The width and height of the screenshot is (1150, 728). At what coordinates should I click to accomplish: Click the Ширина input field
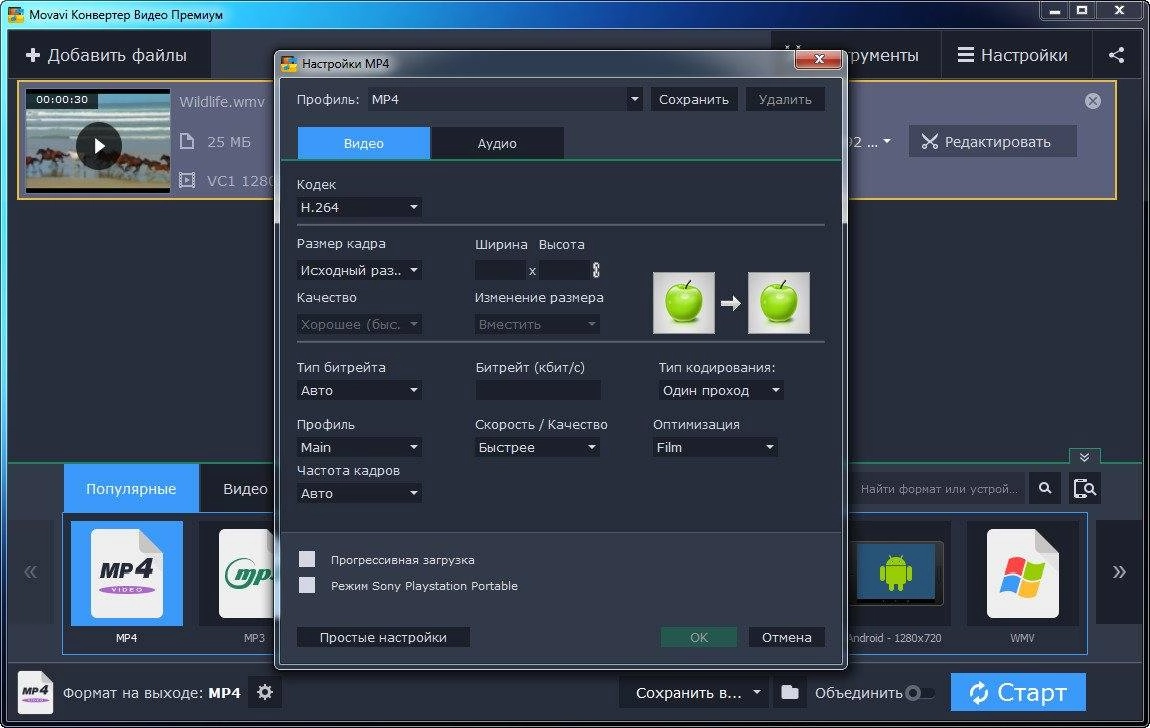coord(500,270)
